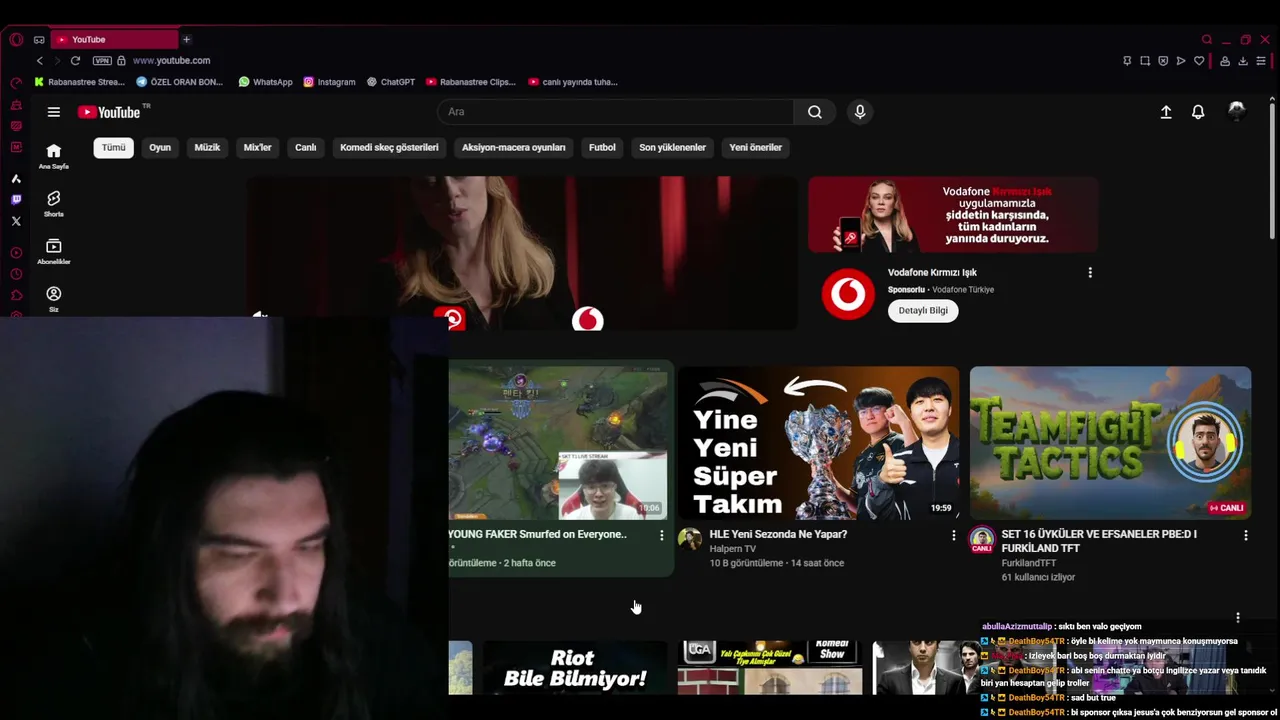Open the player icon in Opera sidebar
Image resolution: width=1280 pixels, height=720 pixels.
(x=16, y=253)
